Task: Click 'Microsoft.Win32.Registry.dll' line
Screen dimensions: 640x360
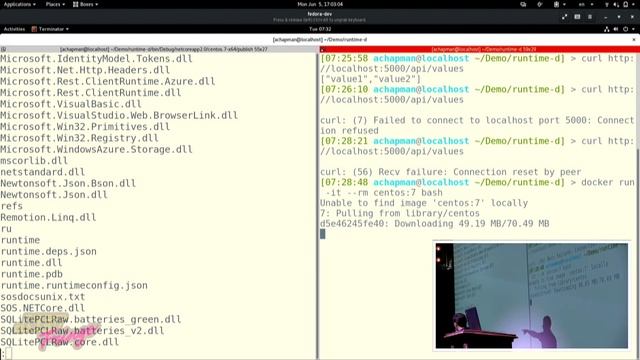Action: pyautogui.click(x=79, y=138)
